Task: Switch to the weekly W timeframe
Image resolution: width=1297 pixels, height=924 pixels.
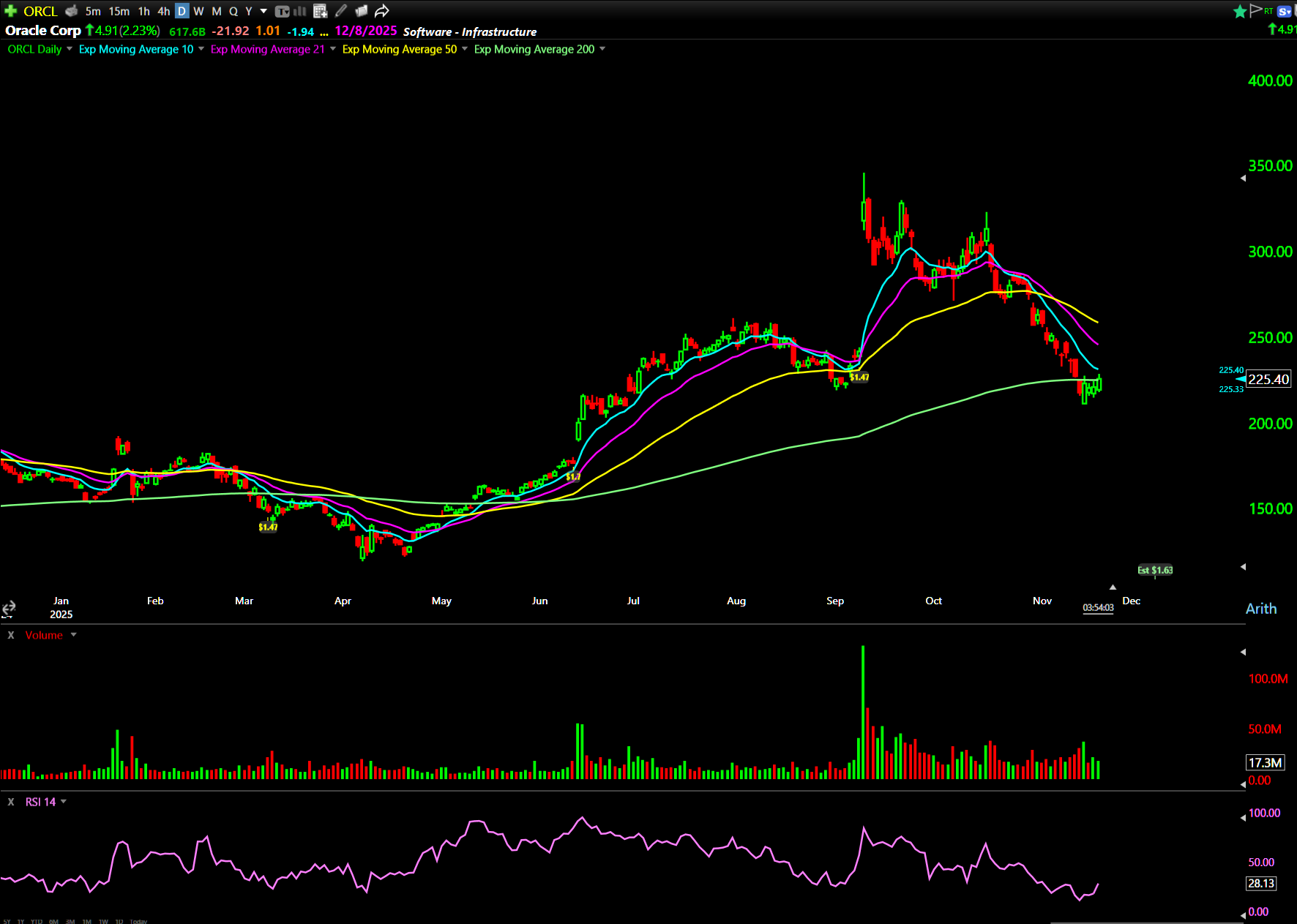Action: tap(198, 11)
